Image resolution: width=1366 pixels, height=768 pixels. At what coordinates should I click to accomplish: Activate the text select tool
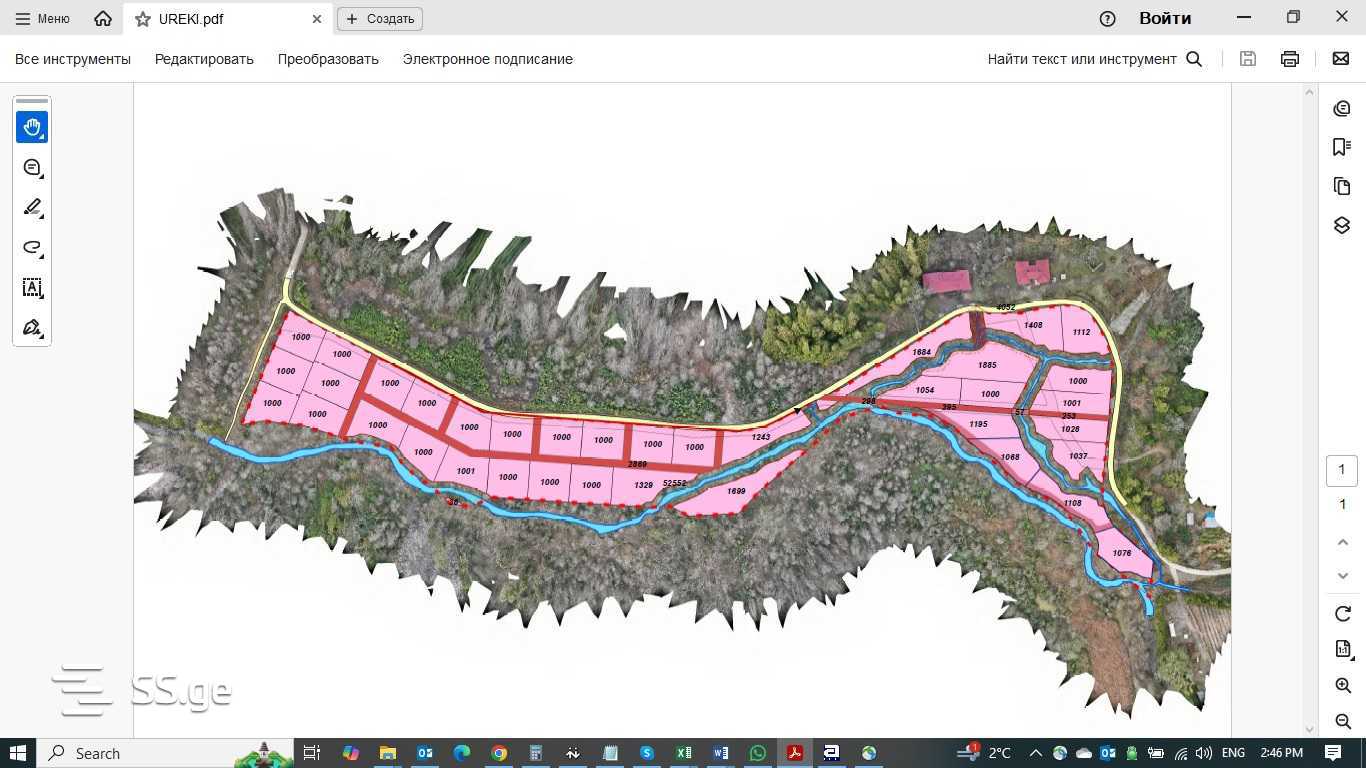[32, 288]
